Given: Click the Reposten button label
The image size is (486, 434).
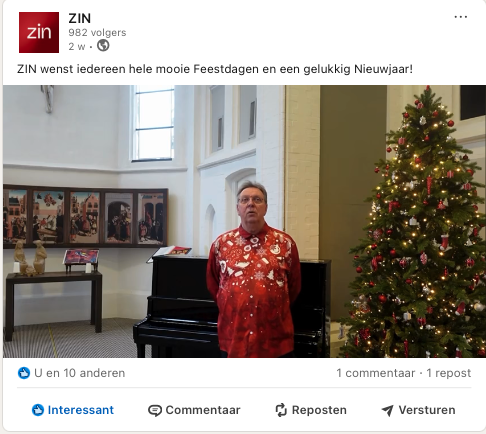Looking at the screenshot, I should 319,410.
